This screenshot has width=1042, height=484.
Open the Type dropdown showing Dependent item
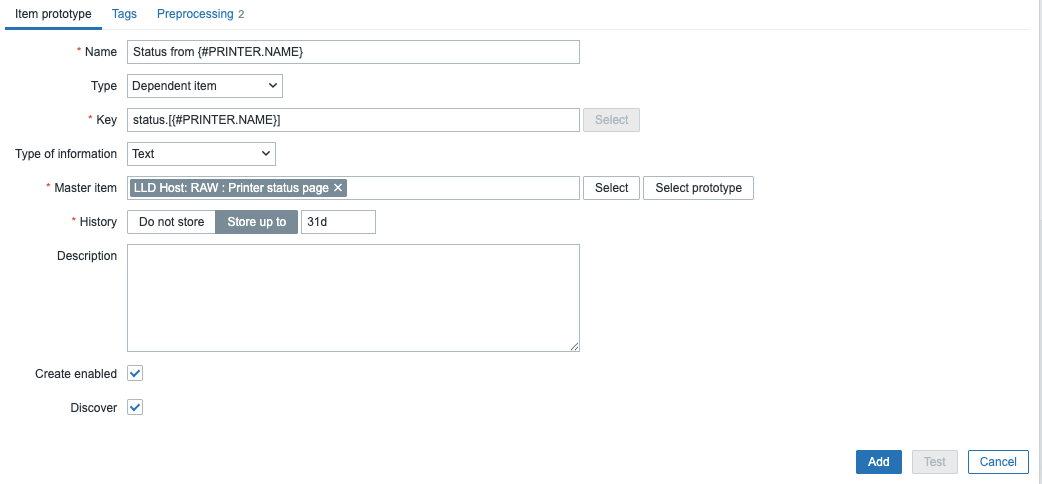click(205, 86)
